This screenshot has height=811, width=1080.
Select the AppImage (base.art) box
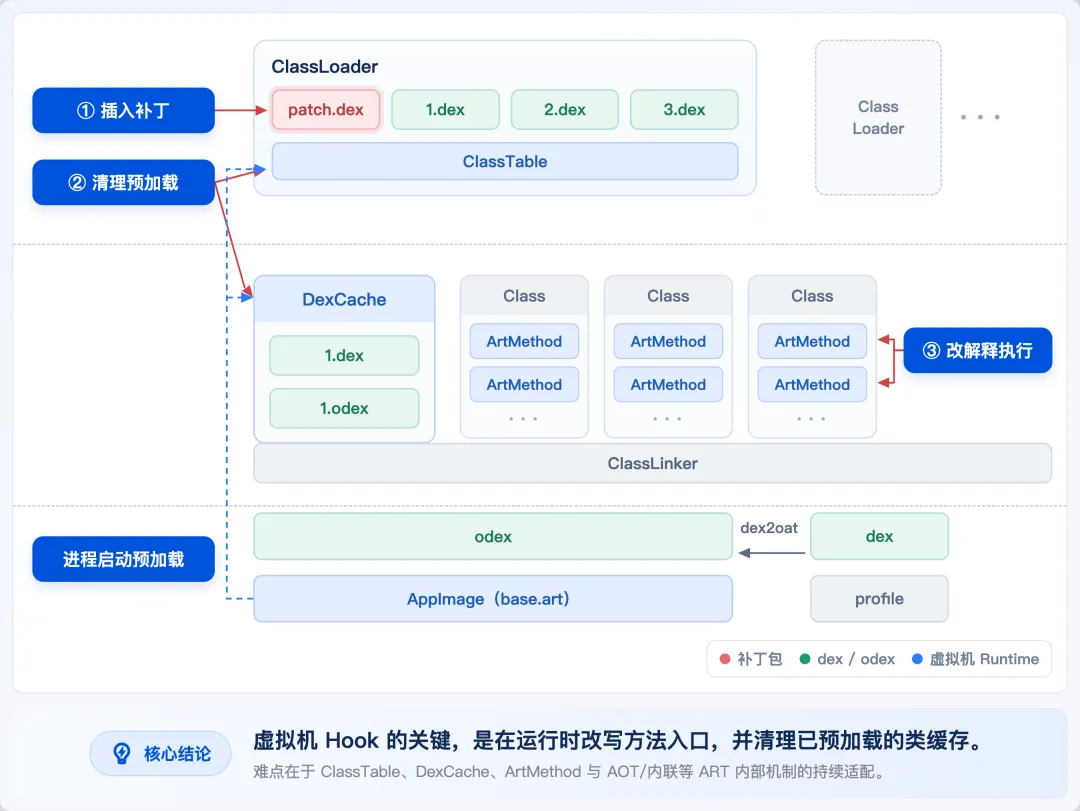click(492, 599)
